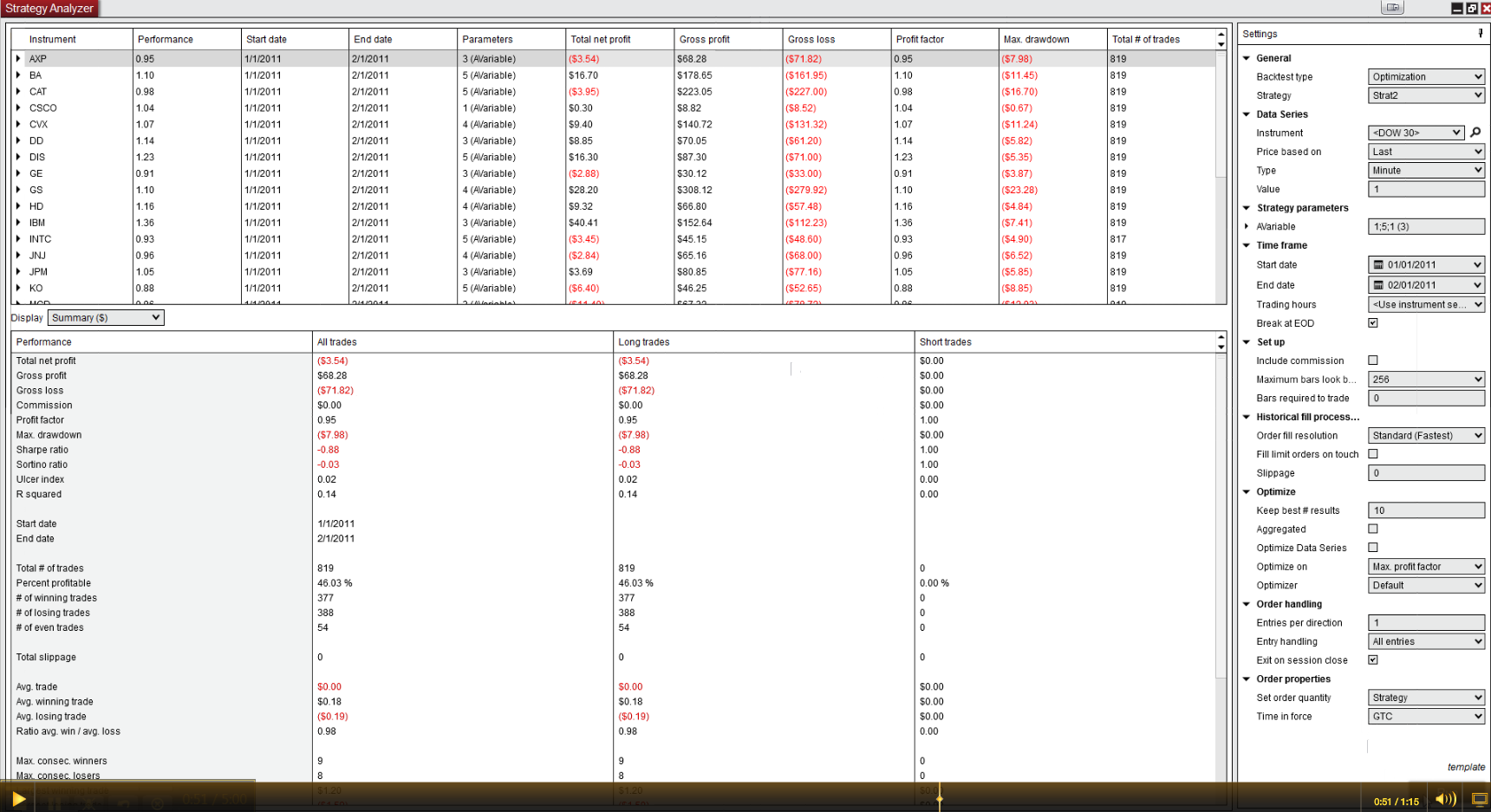Screen dimensions: 1491x812
Task: Click the template link in Settings
Action: tap(1466, 767)
